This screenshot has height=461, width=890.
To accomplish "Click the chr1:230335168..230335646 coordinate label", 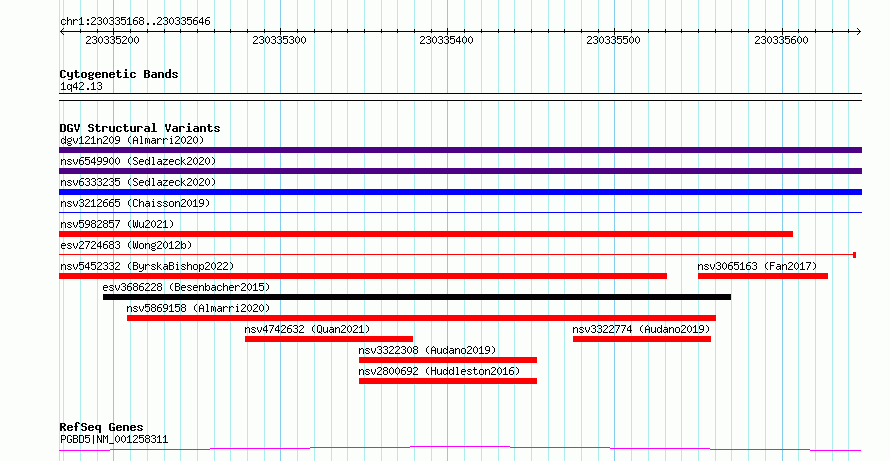I will (135, 22).
